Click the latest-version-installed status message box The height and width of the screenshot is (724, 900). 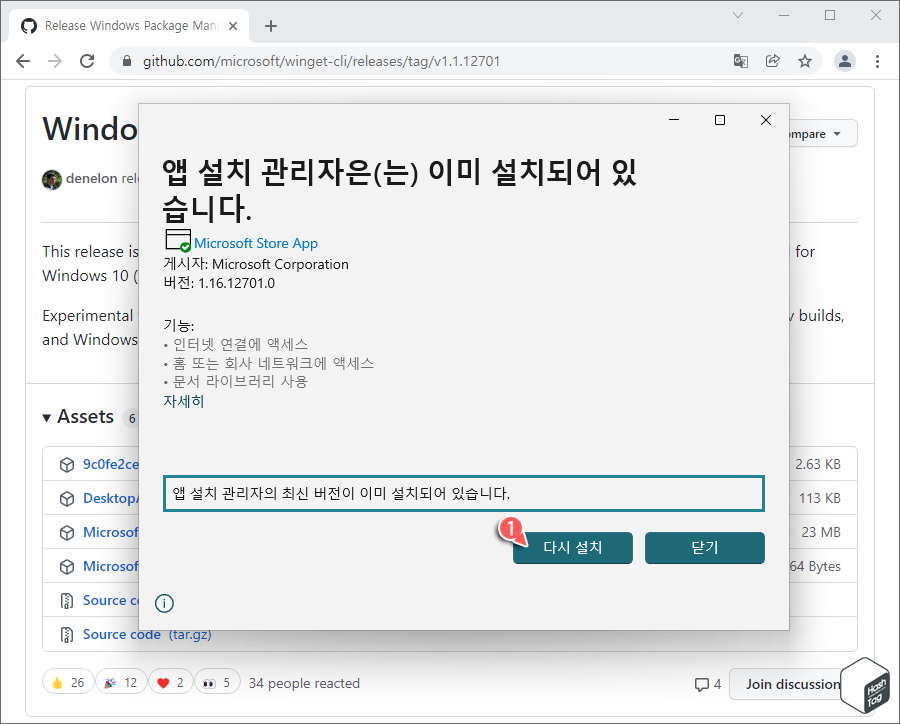[x=464, y=493]
